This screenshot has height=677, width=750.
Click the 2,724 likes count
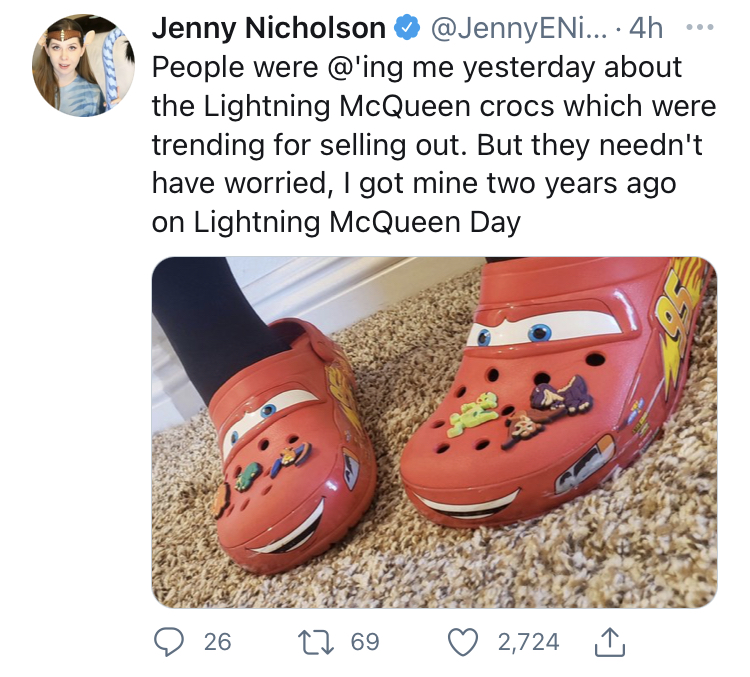(x=529, y=642)
